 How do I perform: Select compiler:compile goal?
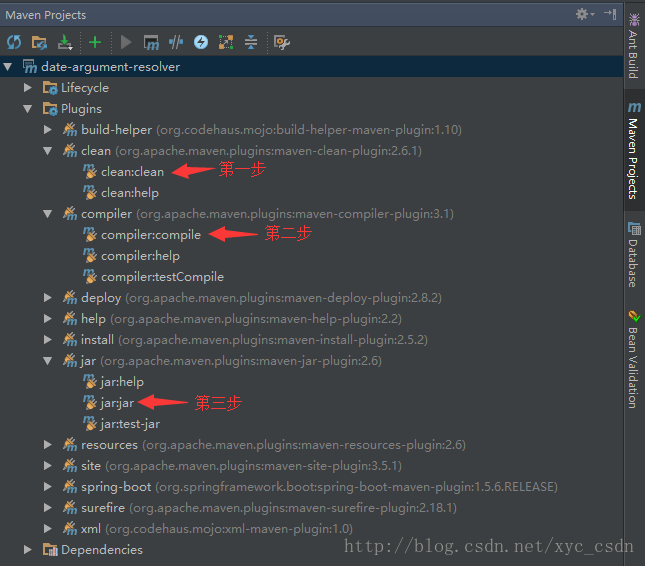tap(151, 235)
